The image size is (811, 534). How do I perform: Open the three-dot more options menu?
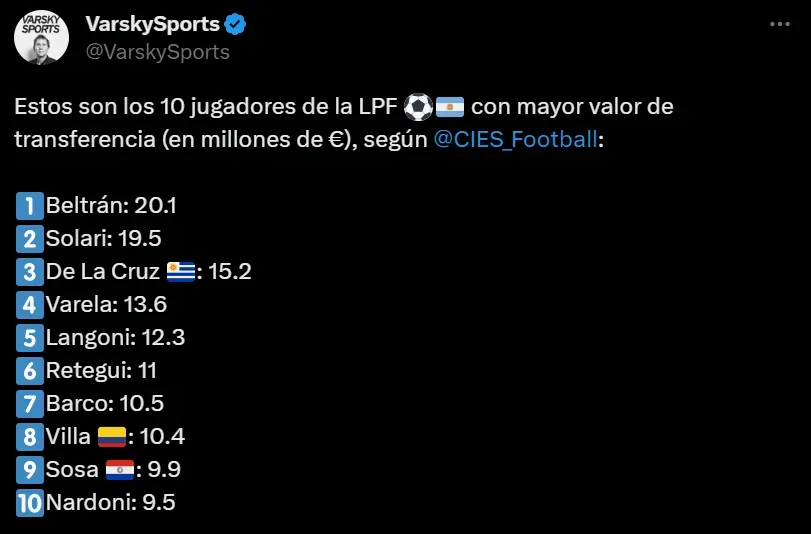(781, 24)
